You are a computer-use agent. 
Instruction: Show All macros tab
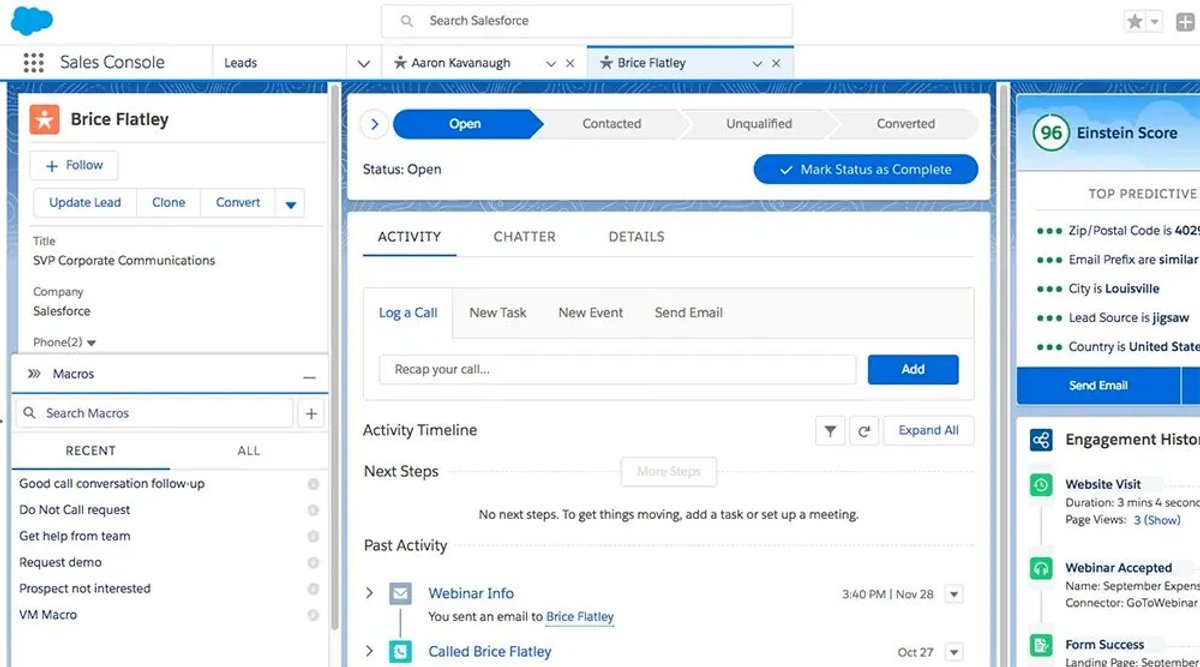(249, 451)
